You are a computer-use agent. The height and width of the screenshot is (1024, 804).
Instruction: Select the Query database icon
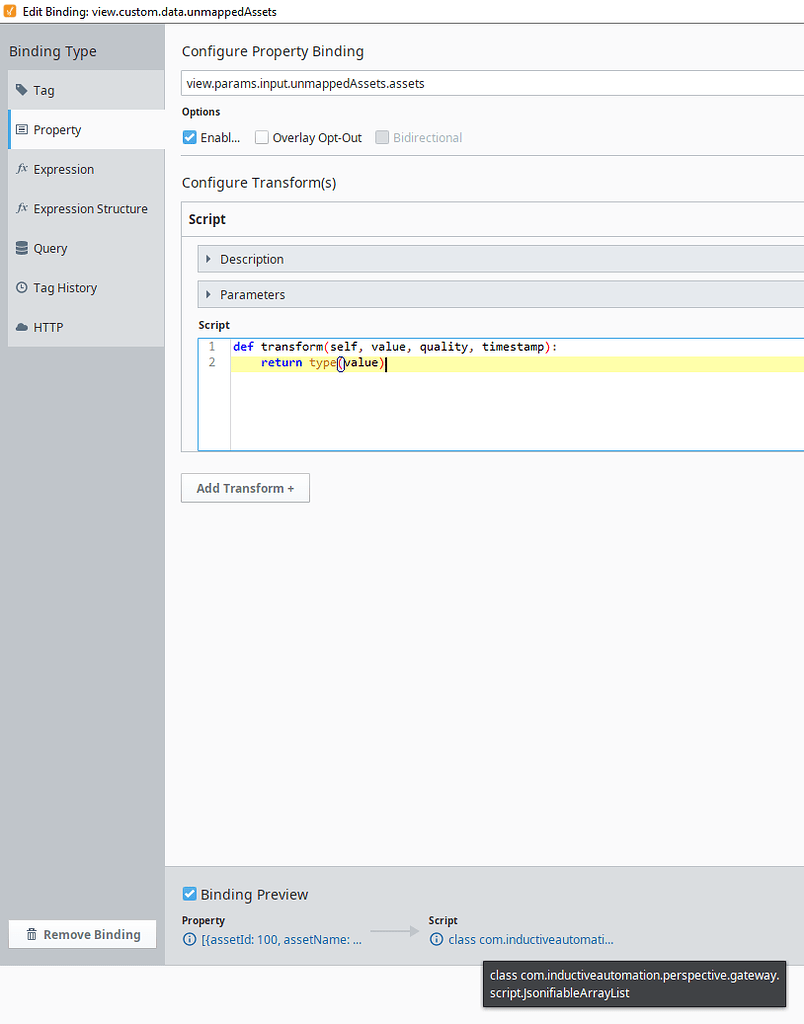click(21, 248)
